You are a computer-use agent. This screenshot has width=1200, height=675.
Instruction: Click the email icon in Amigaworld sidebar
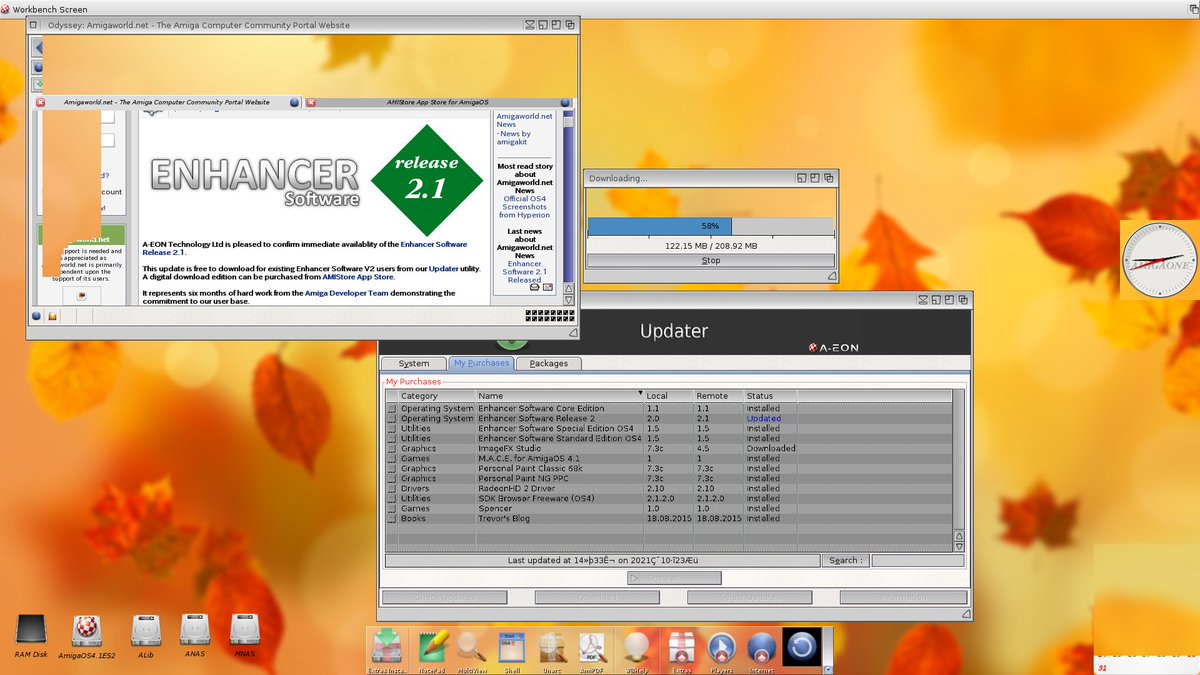[548, 287]
